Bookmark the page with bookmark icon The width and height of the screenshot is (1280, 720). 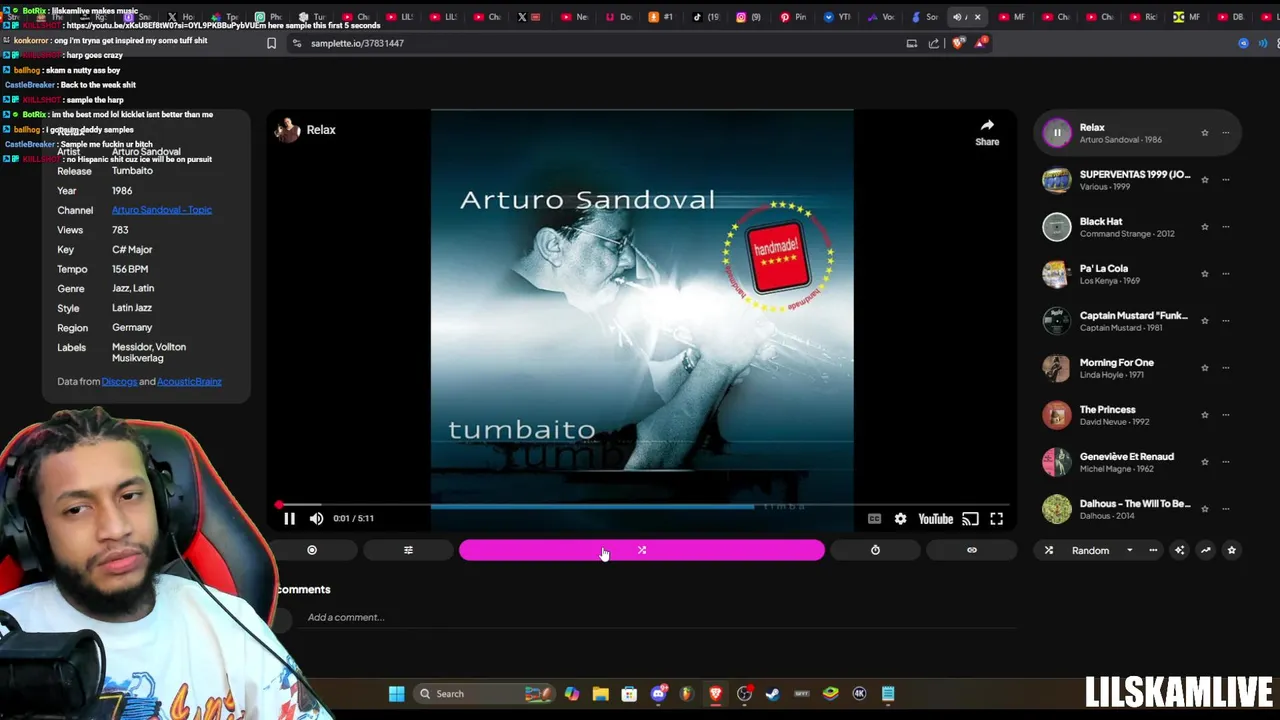pos(271,43)
